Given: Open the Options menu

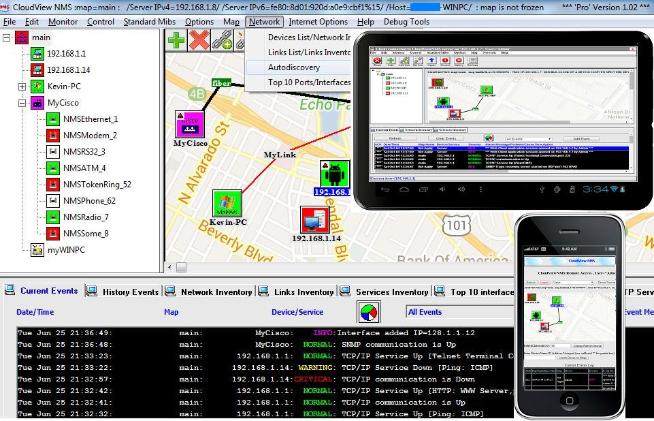Looking at the screenshot, I should [199, 22].
